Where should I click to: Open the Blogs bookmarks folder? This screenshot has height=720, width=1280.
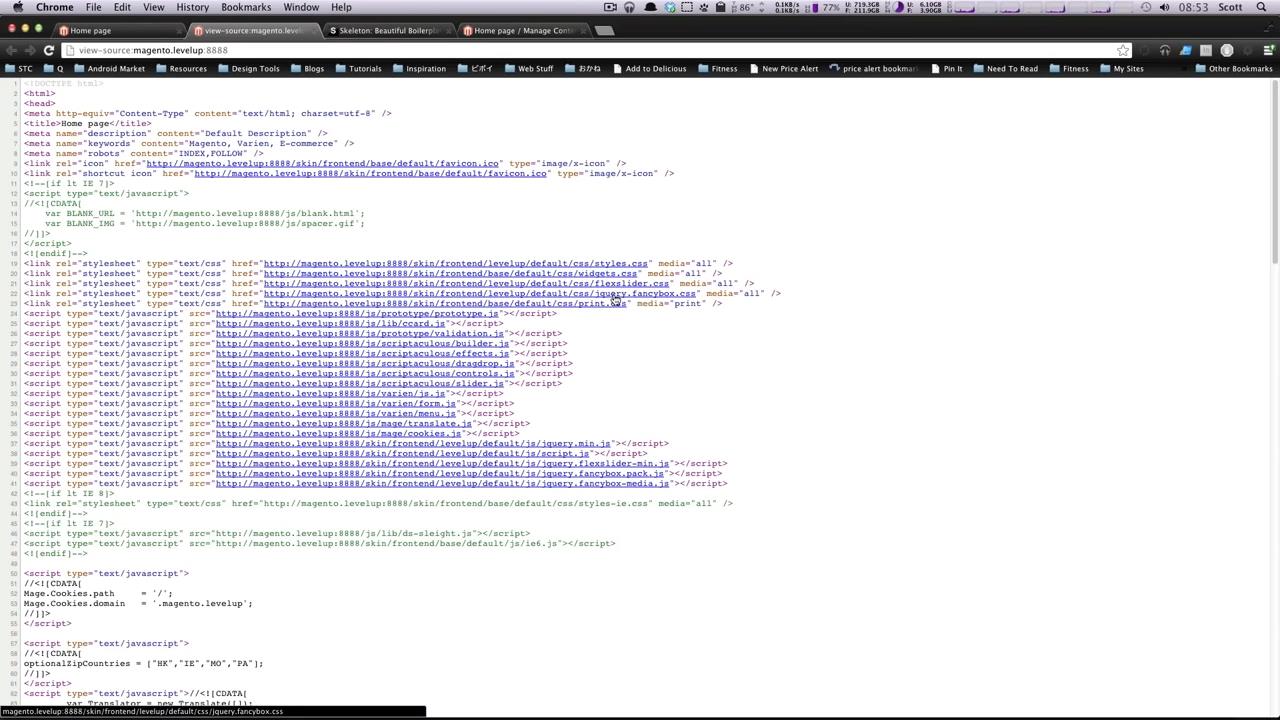point(307,69)
